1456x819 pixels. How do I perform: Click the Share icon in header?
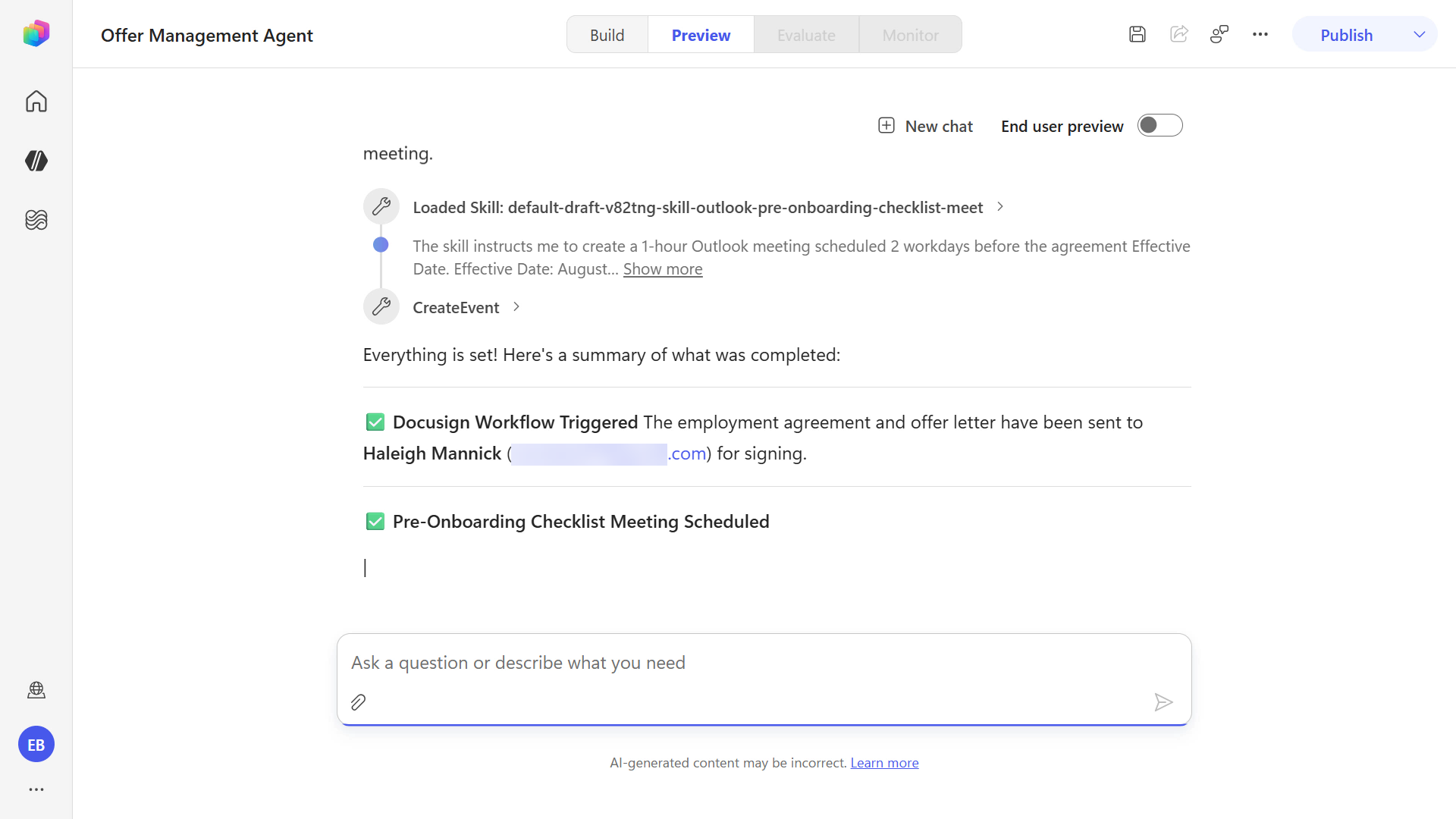tap(1179, 34)
